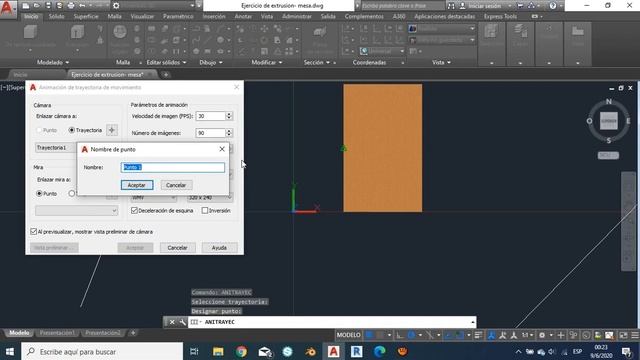Image resolution: width=640 pixels, height=360 pixels.
Task: Click the workspace switching gear in status bar
Action: point(542,335)
